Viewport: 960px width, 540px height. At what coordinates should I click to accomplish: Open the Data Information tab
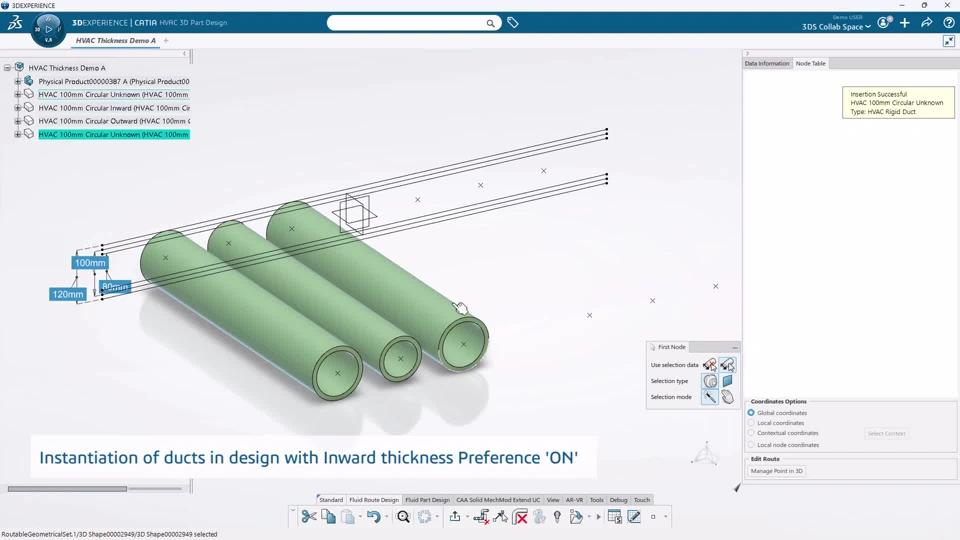767,63
